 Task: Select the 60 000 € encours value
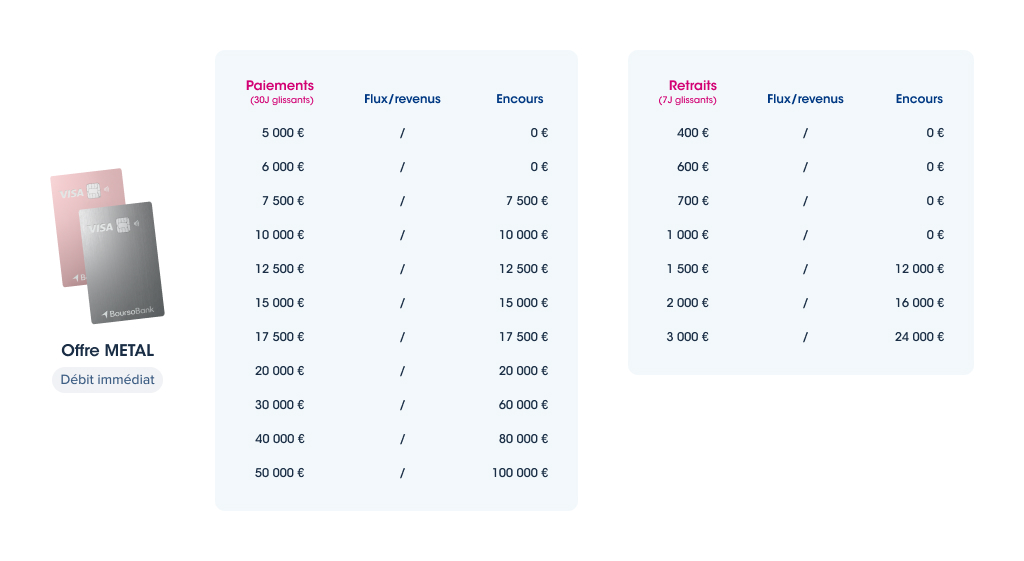pyautogui.click(x=524, y=405)
